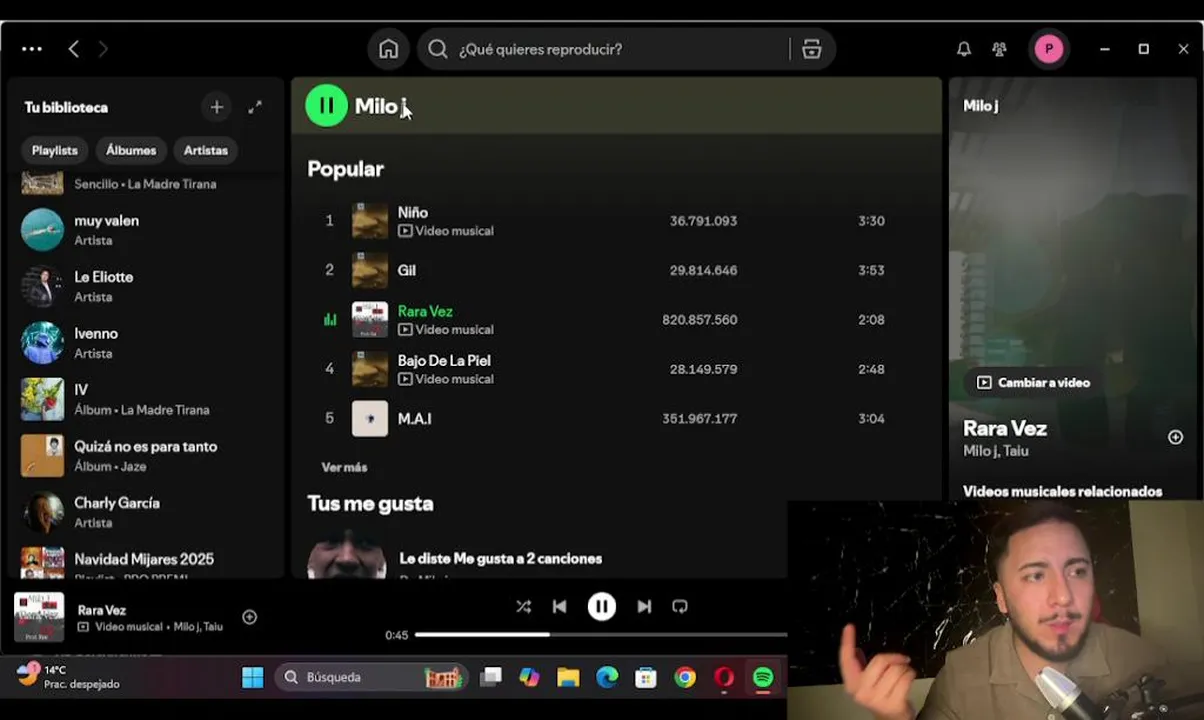This screenshot has height=720, width=1204.
Task: Go back with the left arrow
Action: (x=73, y=49)
